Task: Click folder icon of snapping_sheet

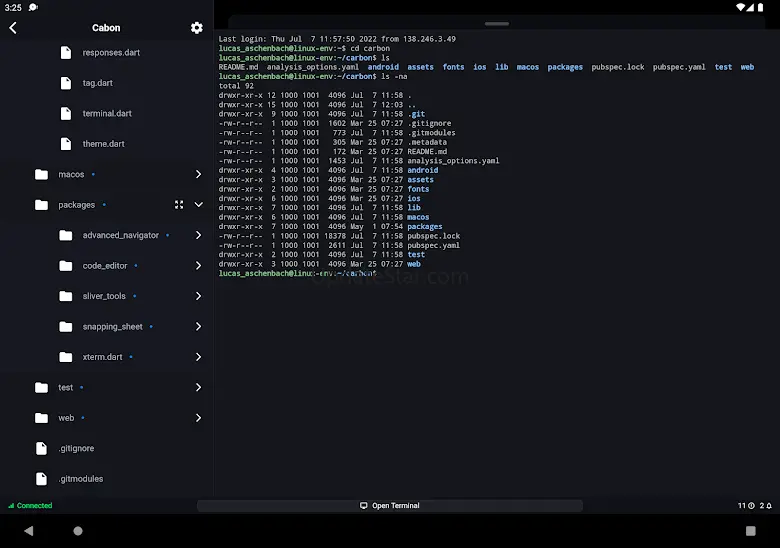Action: [66, 327]
